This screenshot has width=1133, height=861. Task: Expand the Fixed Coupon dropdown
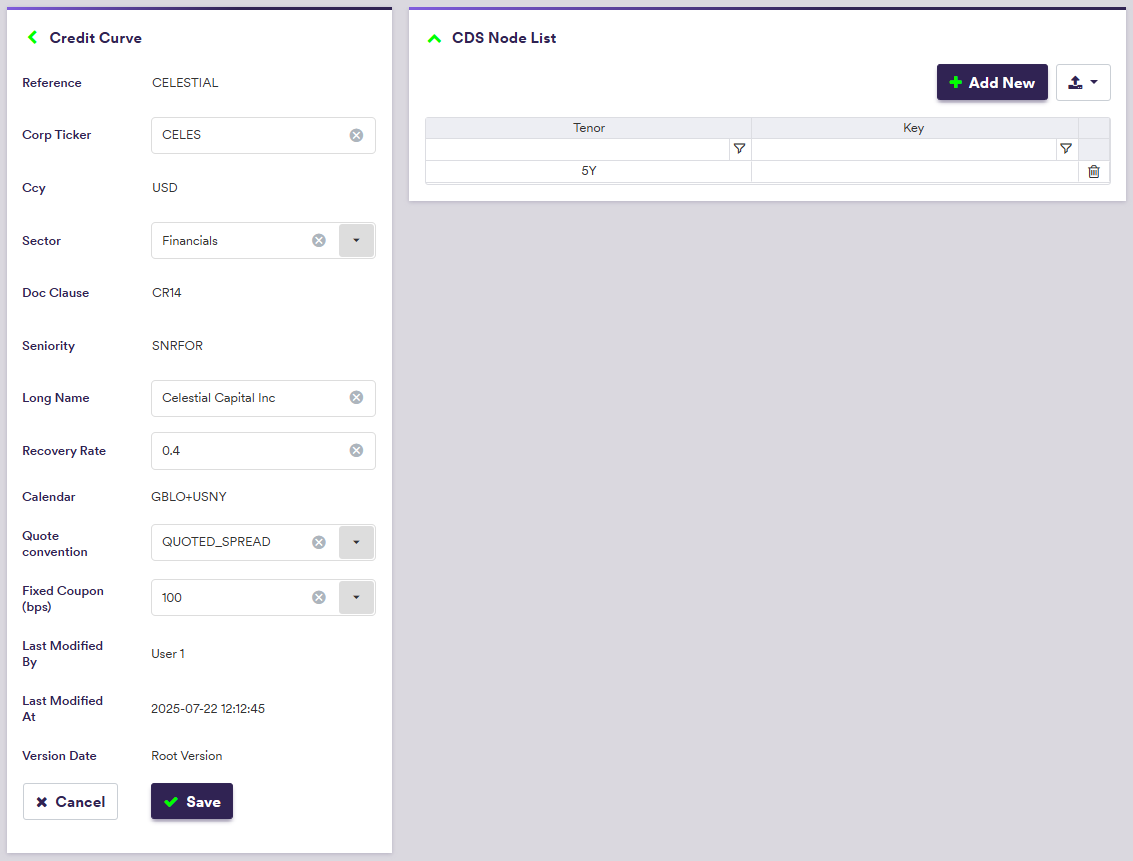[x=356, y=597]
